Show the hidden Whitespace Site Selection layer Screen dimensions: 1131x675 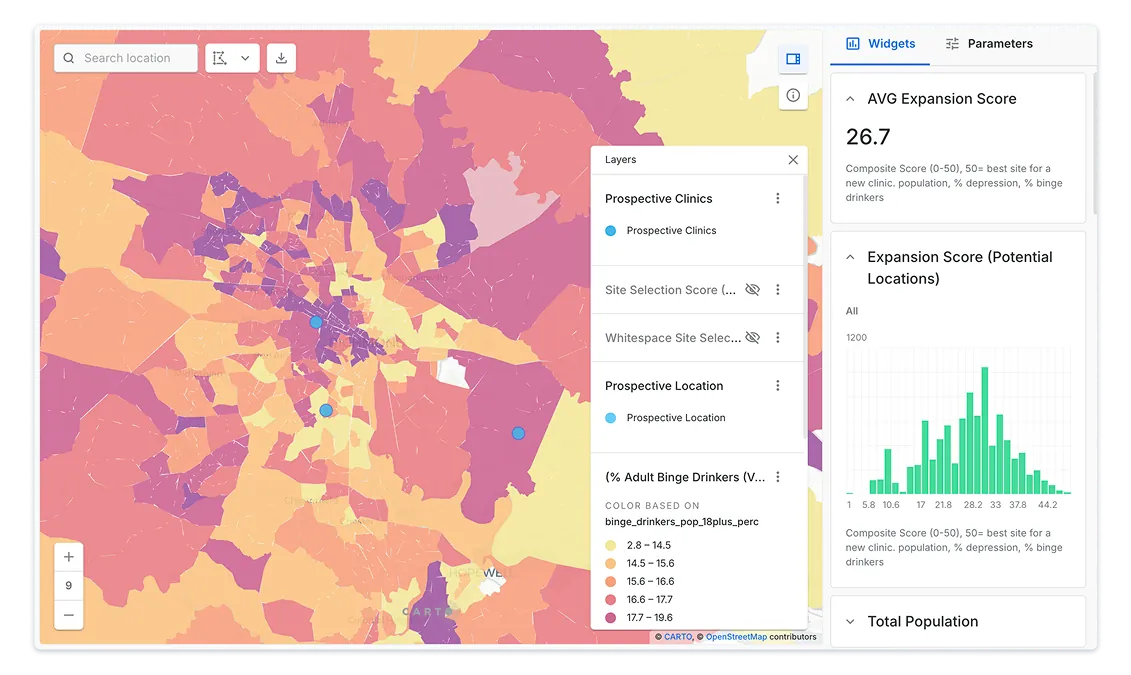pyautogui.click(x=752, y=338)
